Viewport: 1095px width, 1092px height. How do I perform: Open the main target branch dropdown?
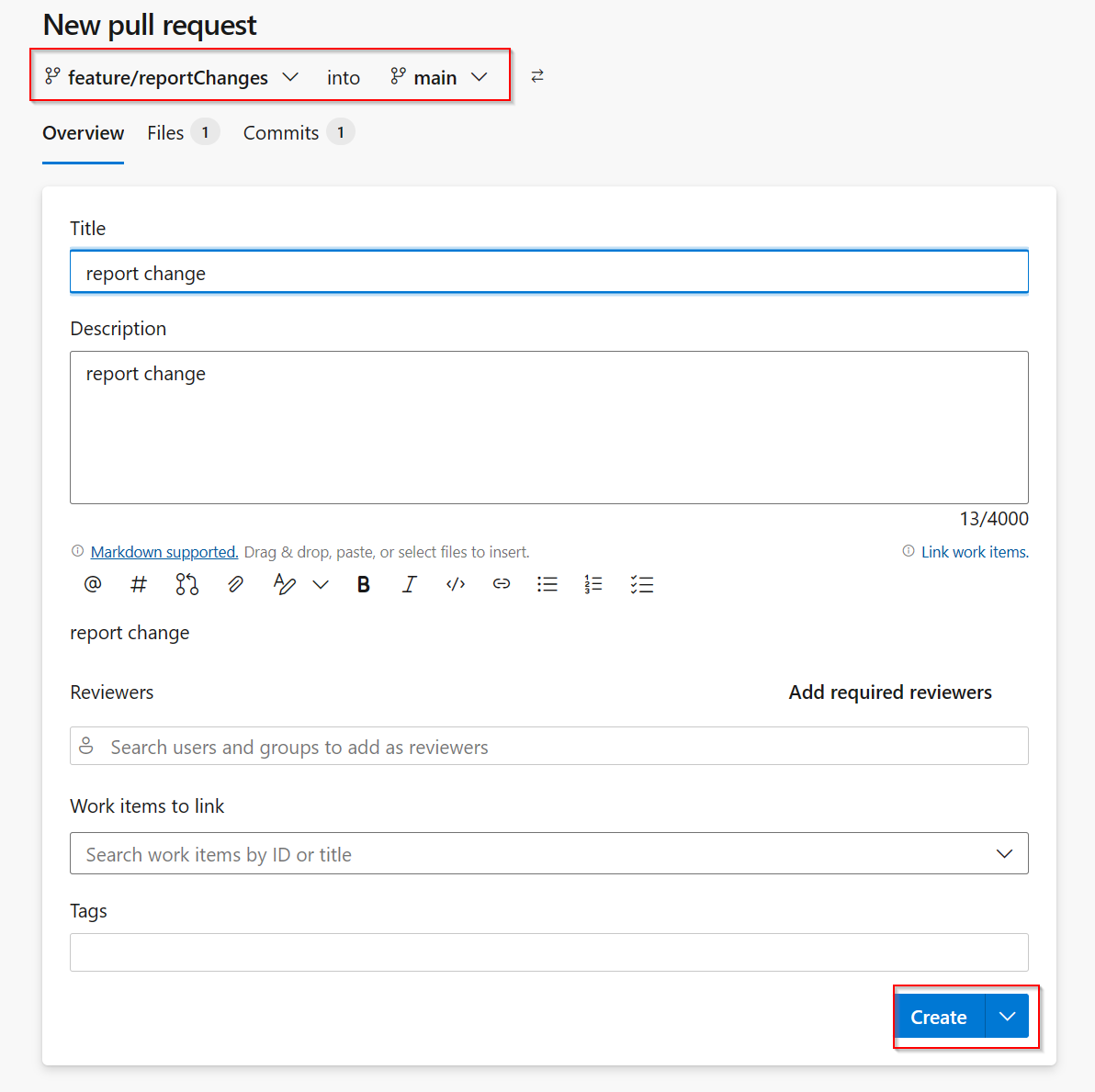click(479, 77)
